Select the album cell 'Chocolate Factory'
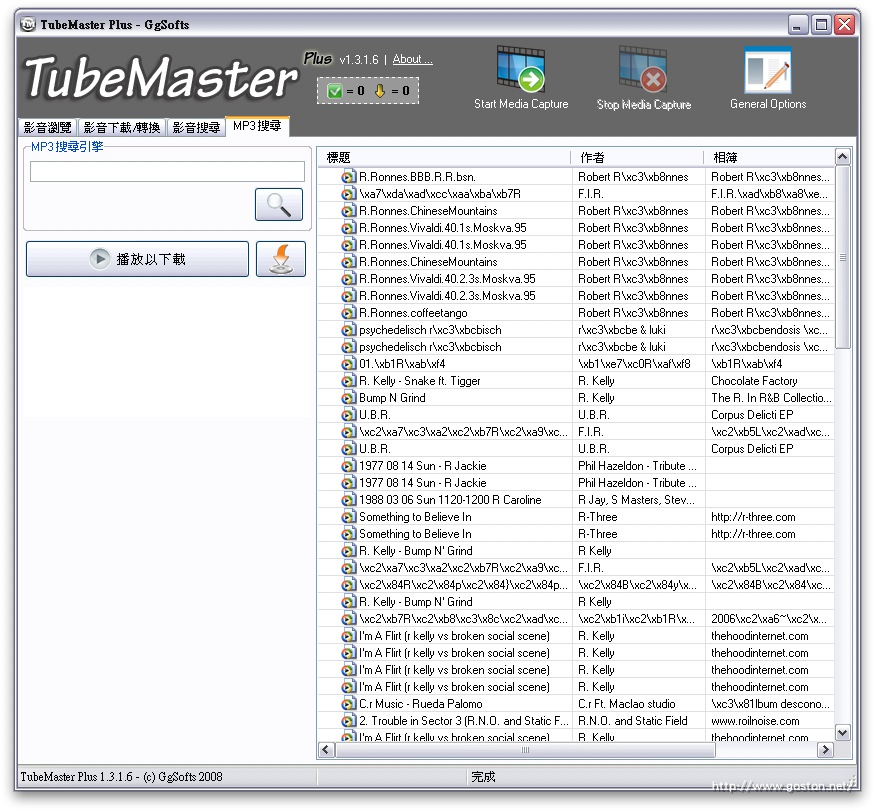Image resolution: width=875 pixels, height=811 pixels. 754,381
